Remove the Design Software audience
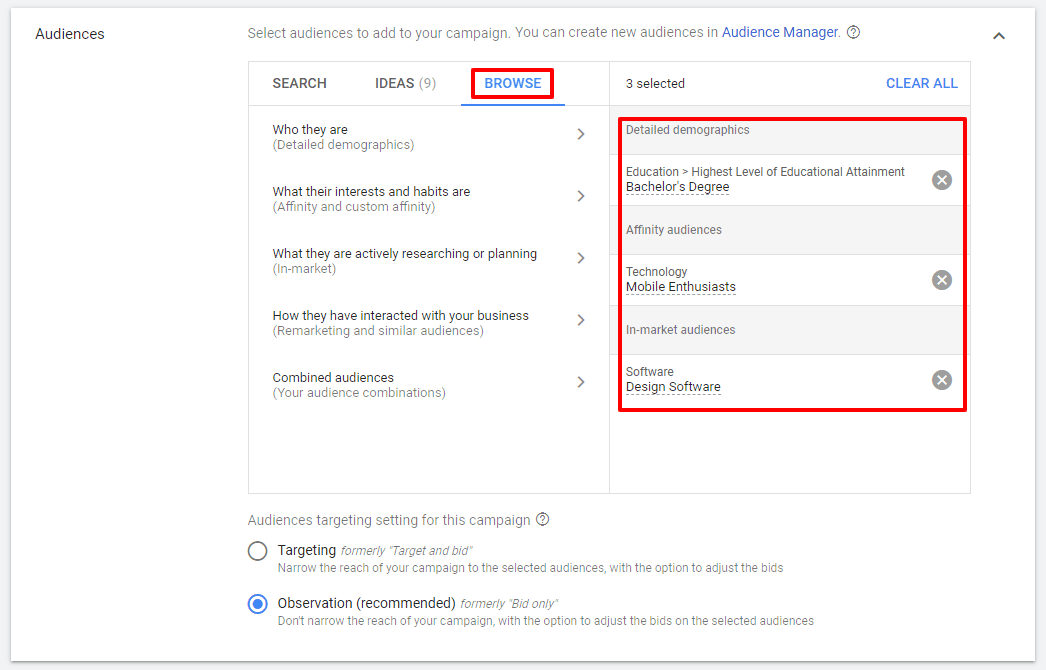Viewport: 1046px width, 670px height. (941, 380)
